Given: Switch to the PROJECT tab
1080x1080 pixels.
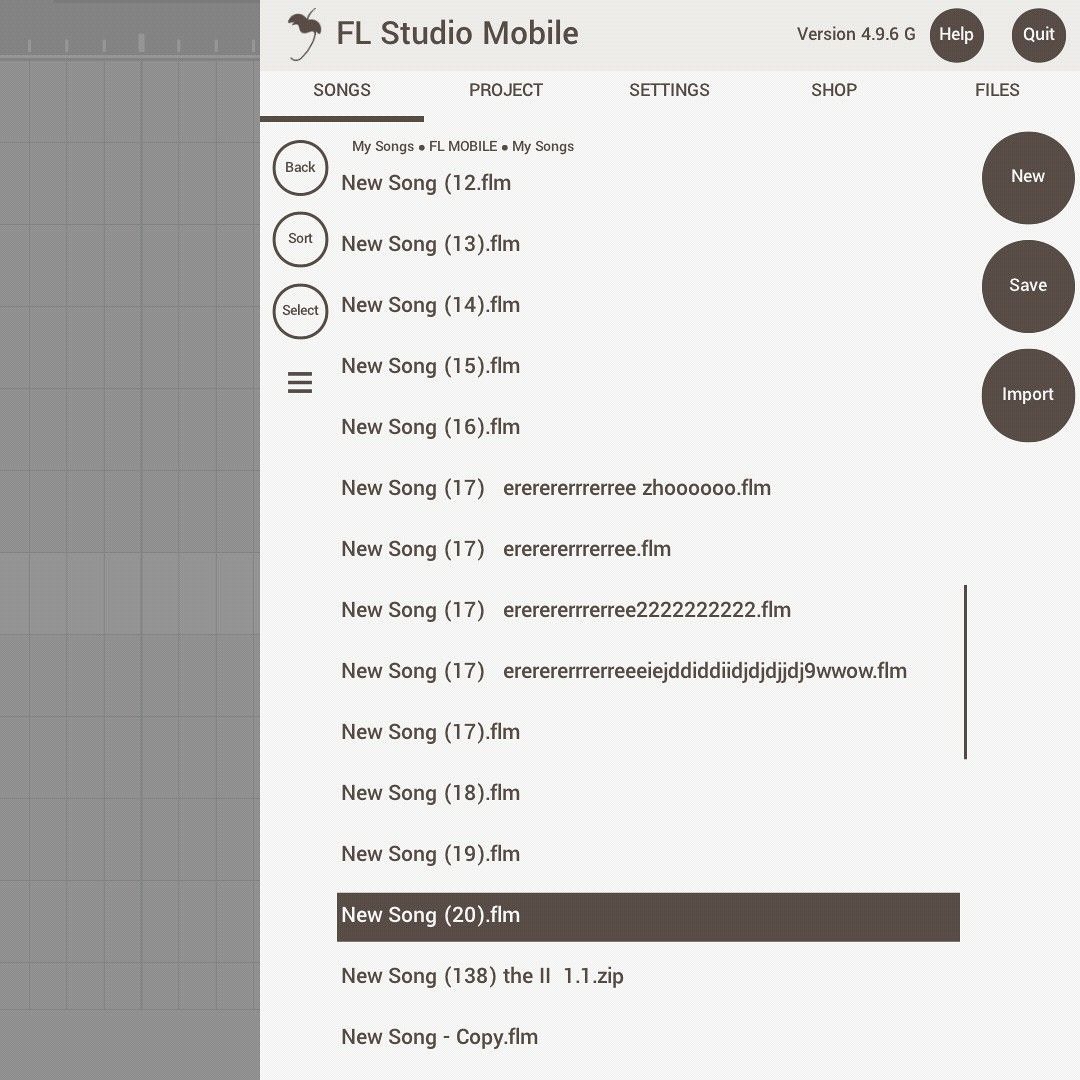Looking at the screenshot, I should click(506, 90).
